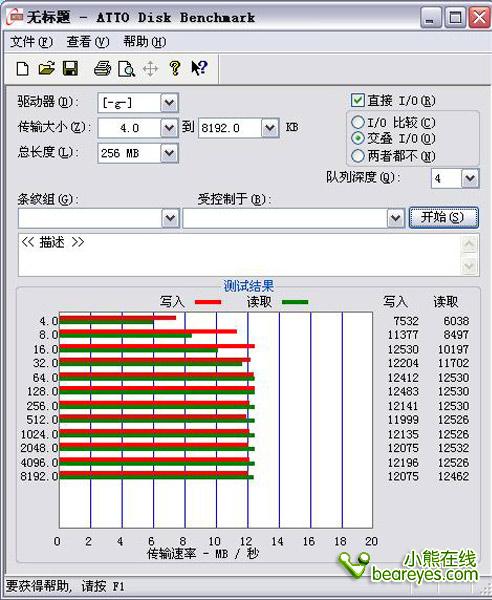Select the I/O 比较 radio button
This screenshot has width=492, height=600.
click(x=357, y=122)
